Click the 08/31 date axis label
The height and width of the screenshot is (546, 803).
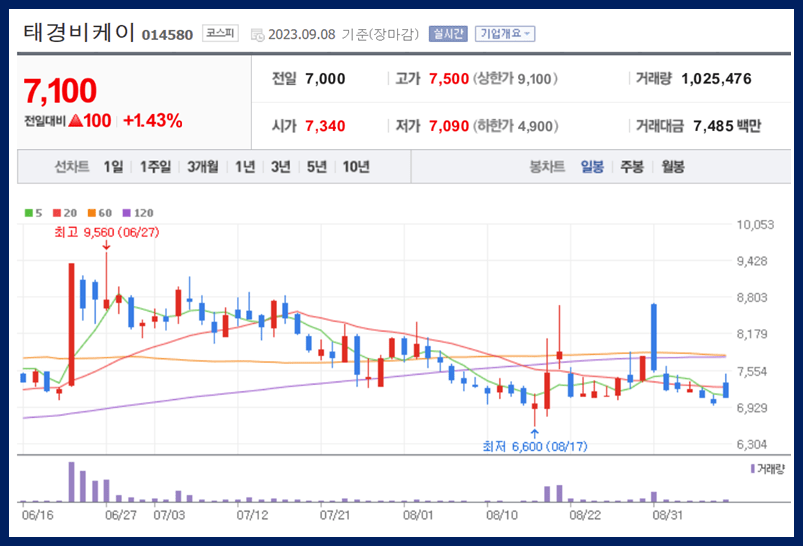668,515
